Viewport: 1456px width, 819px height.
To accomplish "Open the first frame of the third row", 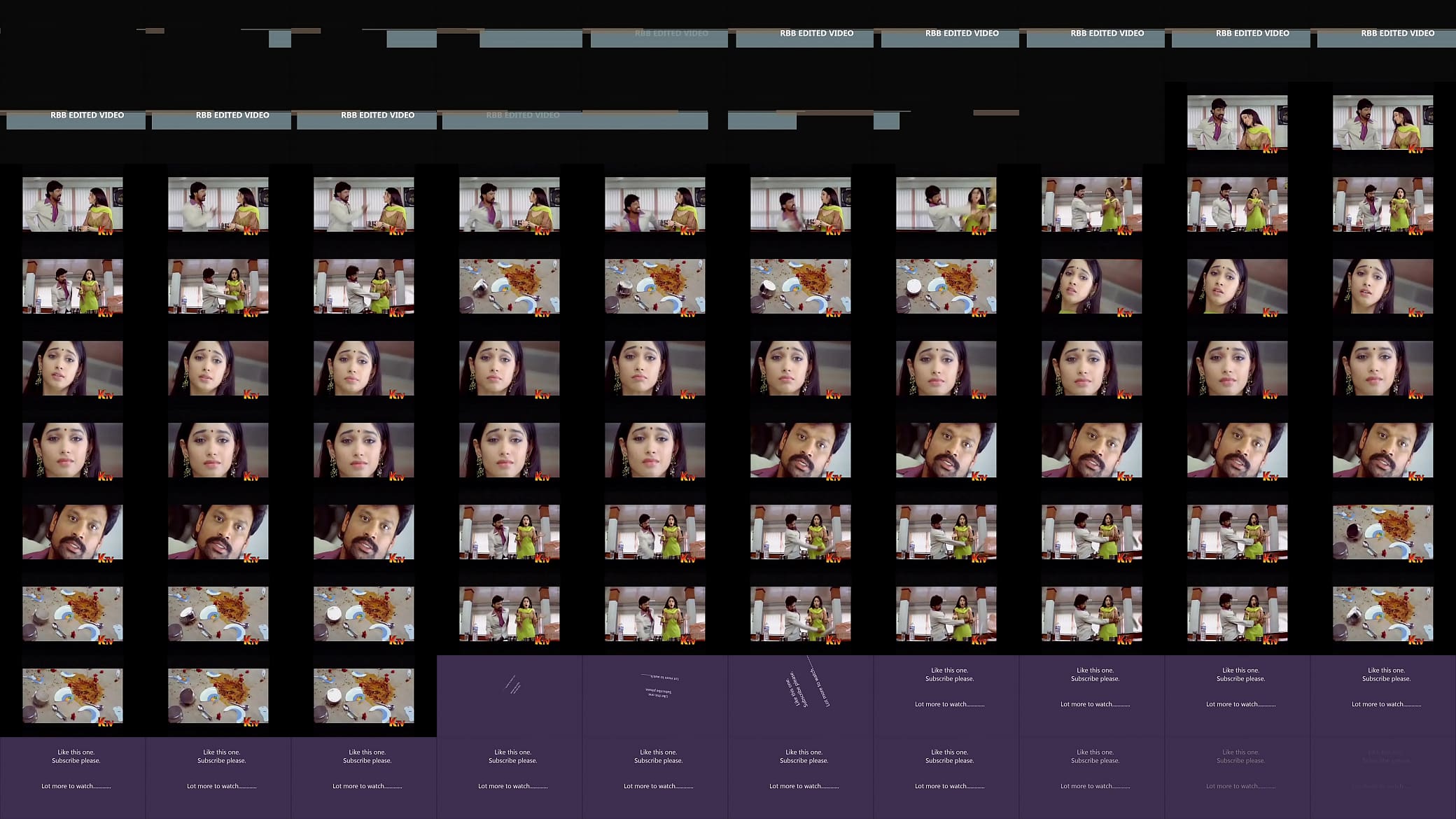I will click(73, 204).
